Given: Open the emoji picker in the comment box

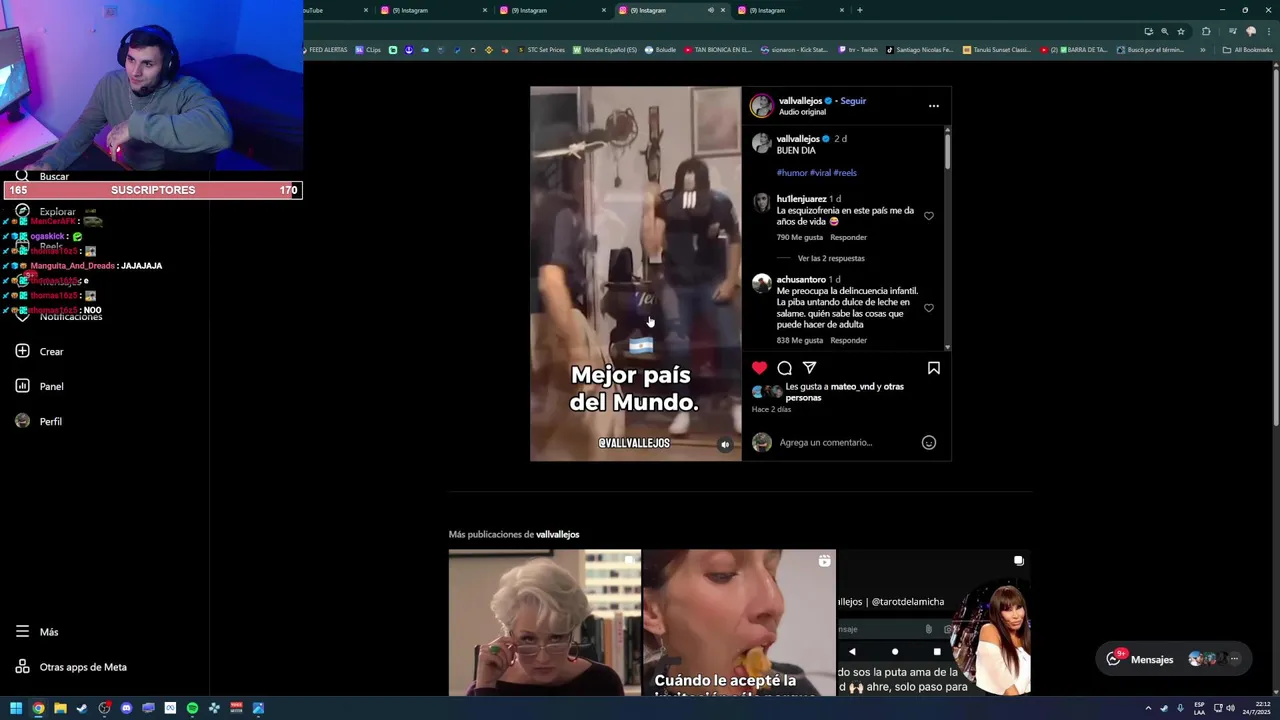Looking at the screenshot, I should 929,442.
